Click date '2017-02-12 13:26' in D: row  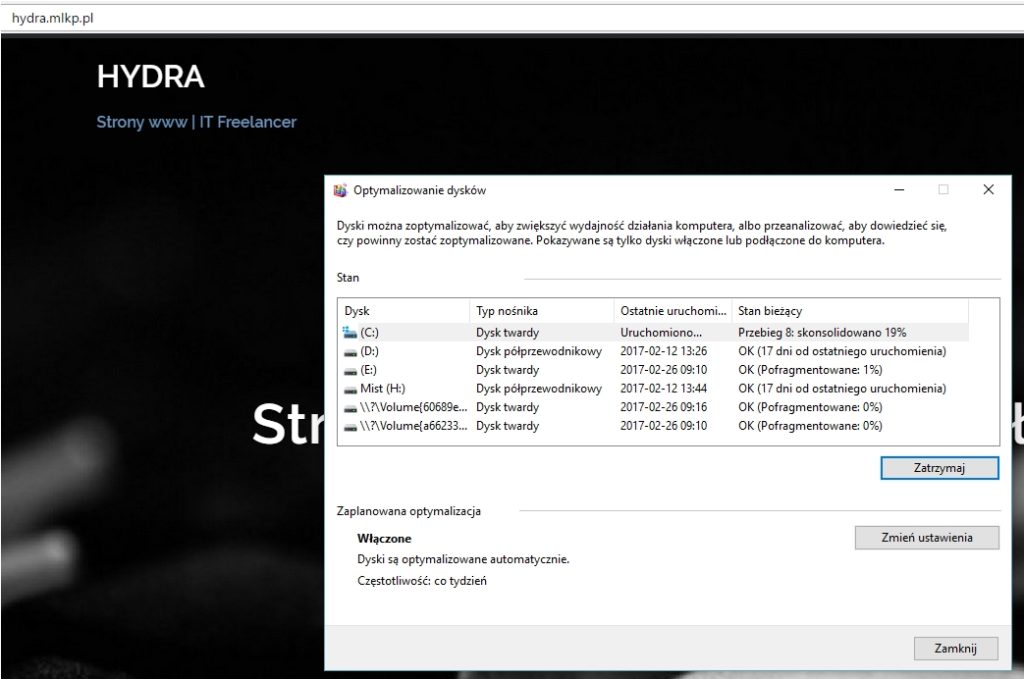[x=664, y=351]
